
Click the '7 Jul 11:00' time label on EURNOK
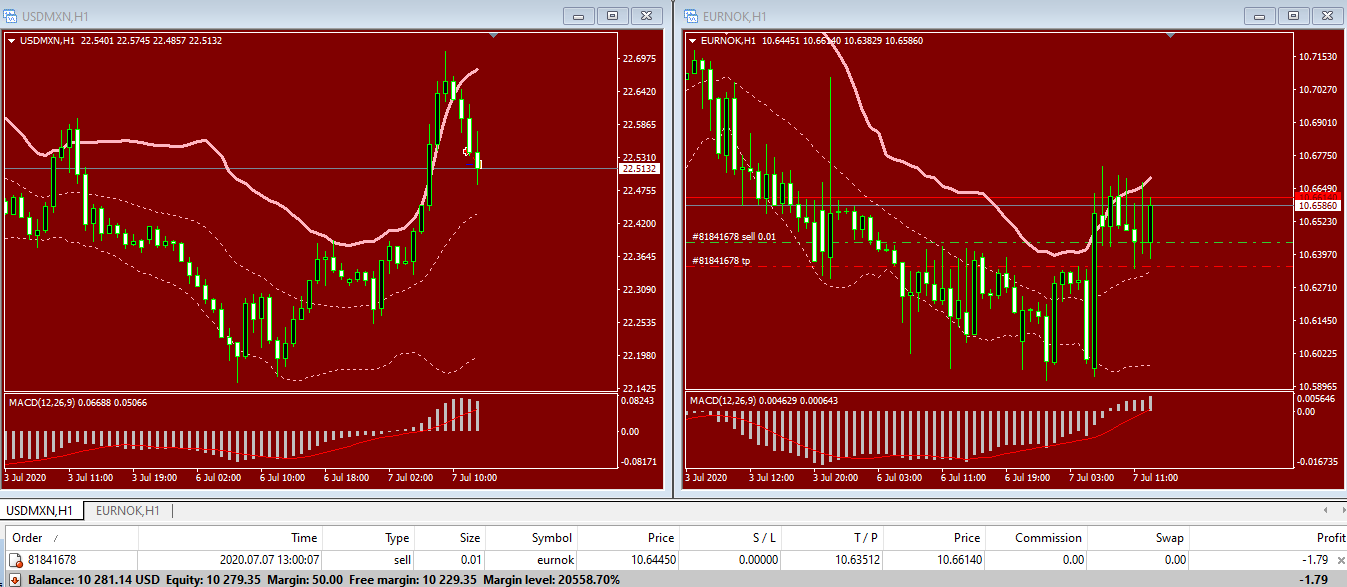[1156, 478]
